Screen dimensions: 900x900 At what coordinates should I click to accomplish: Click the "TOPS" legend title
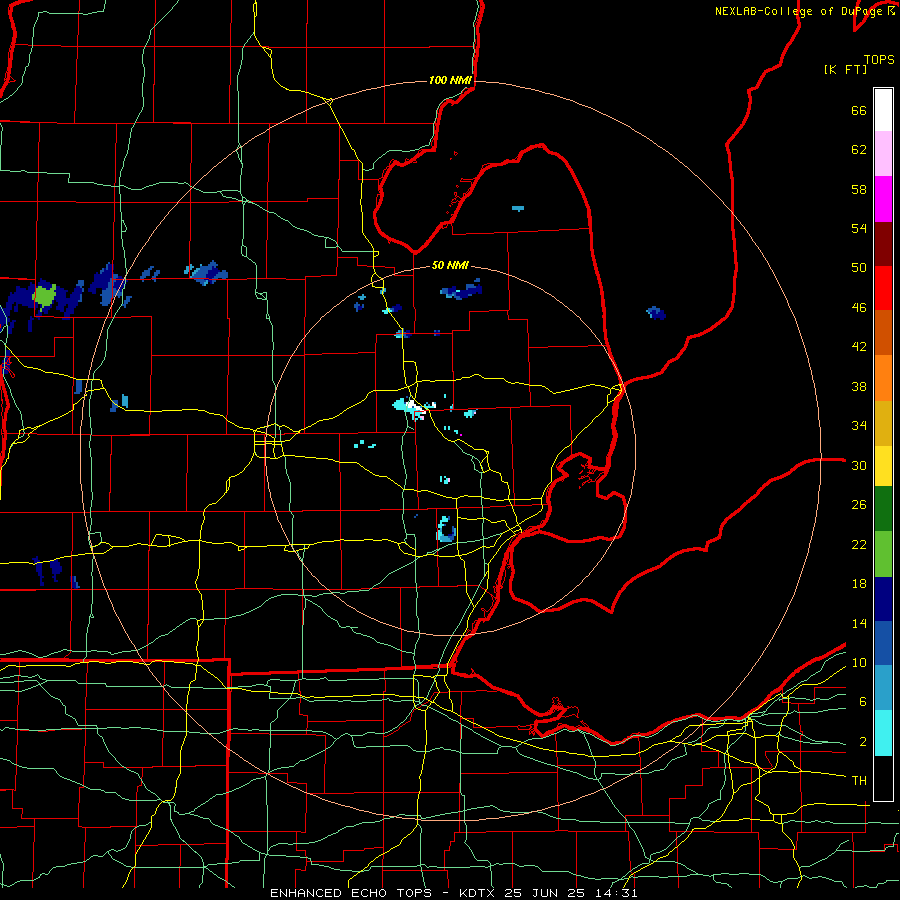pyautogui.click(x=879, y=60)
